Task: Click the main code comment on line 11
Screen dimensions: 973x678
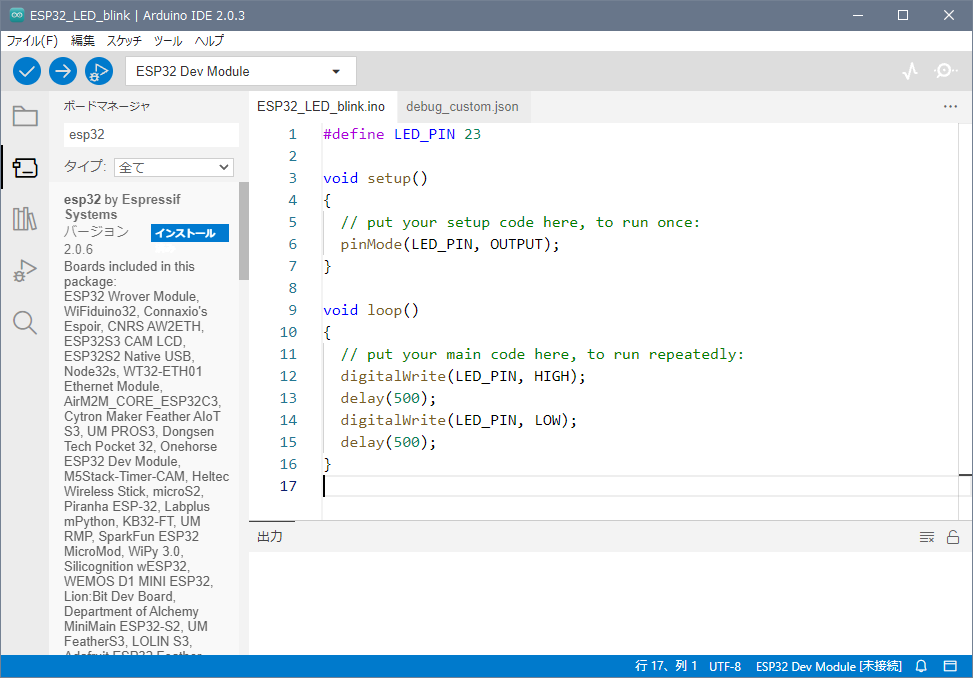Action: [x=542, y=354]
